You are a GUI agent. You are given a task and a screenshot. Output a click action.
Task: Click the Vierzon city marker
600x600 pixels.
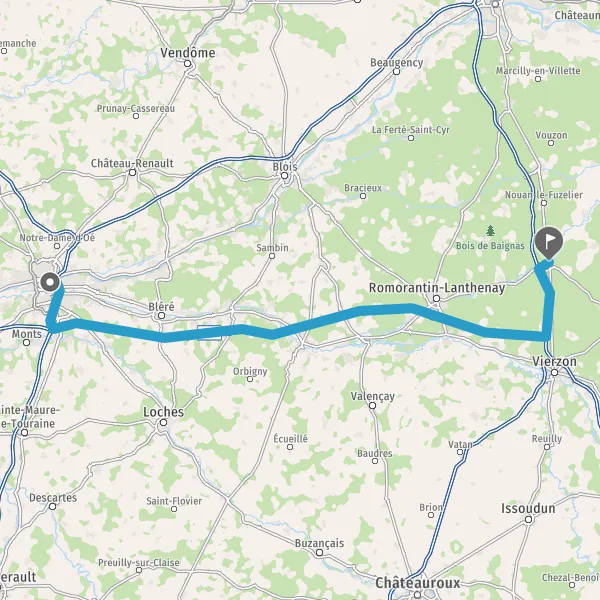click(554, 372)
